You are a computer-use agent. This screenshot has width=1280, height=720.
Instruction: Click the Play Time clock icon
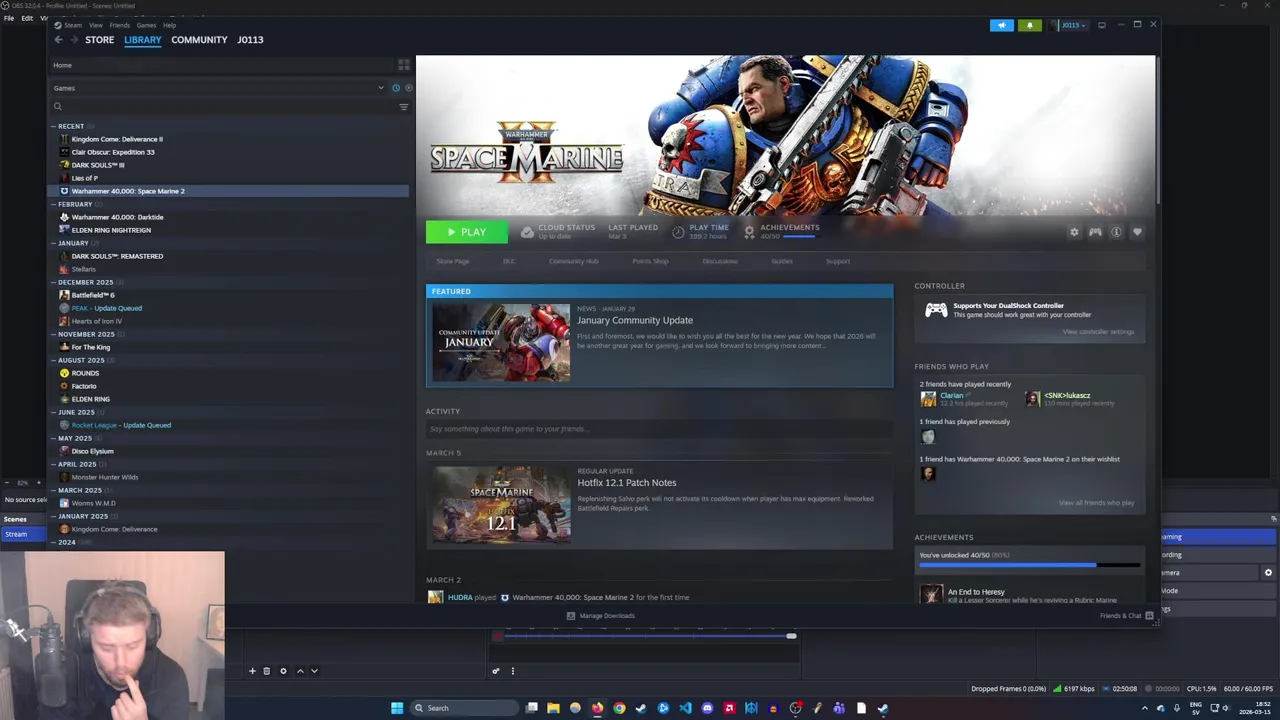click(x=678, y=232)
